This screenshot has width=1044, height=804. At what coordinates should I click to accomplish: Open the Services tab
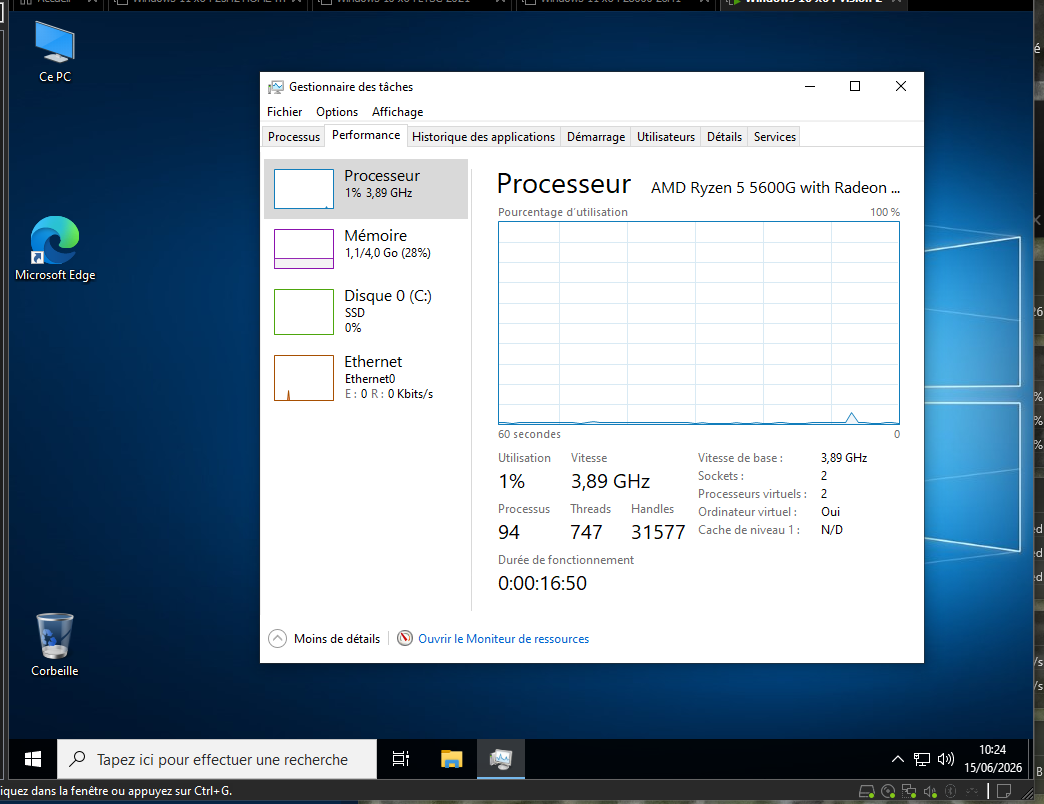[774, 136]
